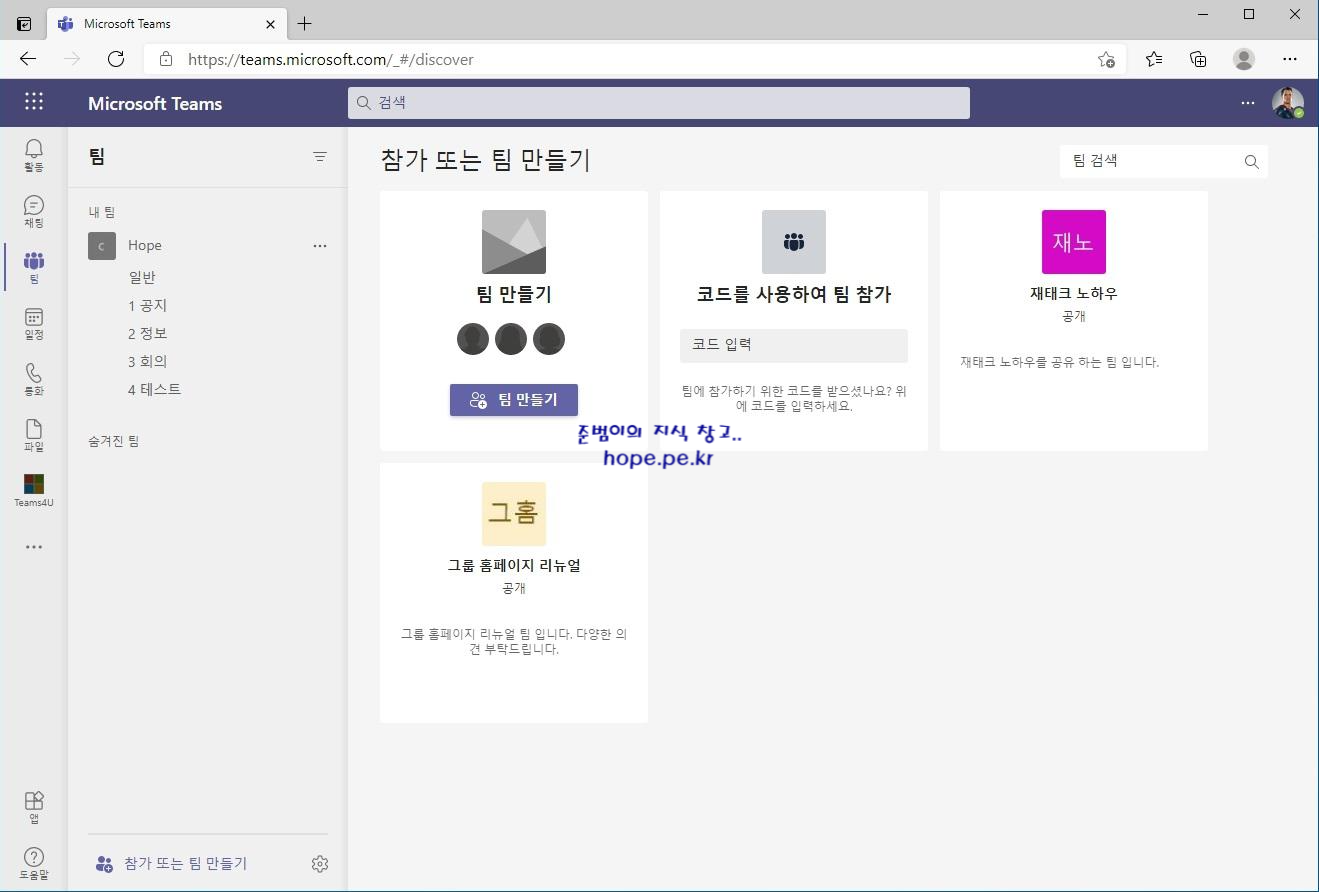The image size is (1319, 892).
Task: Open the Teams4U app icon
Action: (x=34, y=491)
